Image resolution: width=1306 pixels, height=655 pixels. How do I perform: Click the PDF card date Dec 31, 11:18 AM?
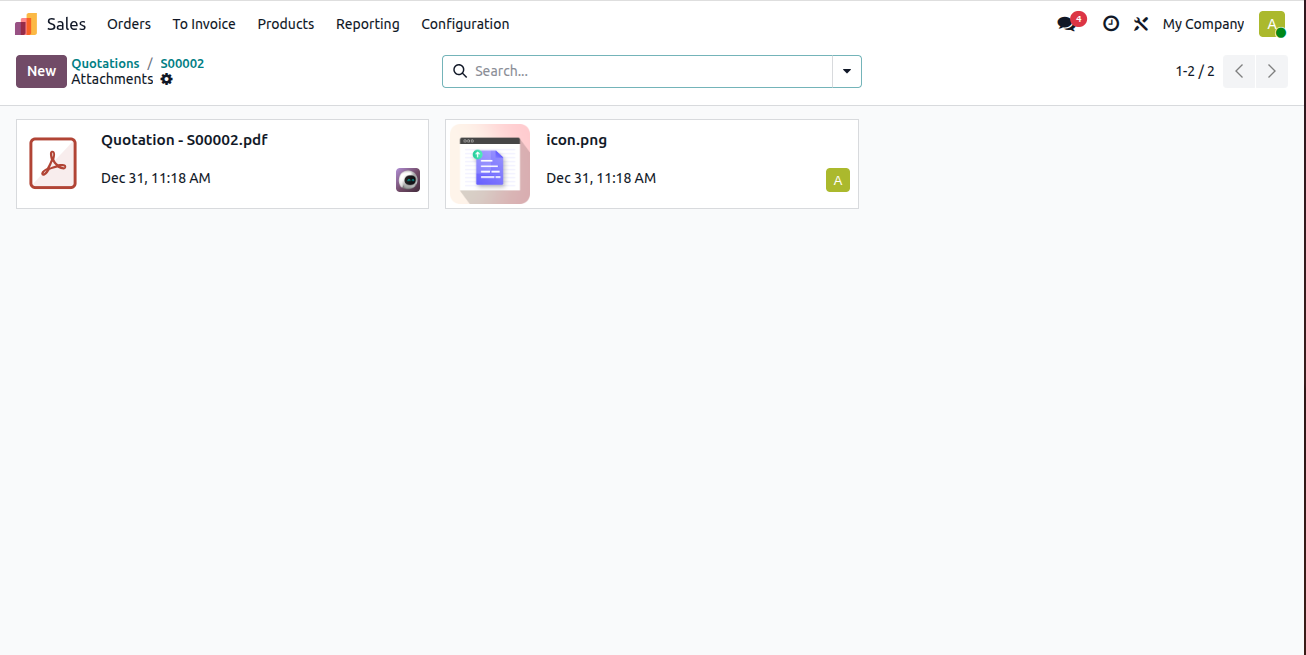coord(156,178)
